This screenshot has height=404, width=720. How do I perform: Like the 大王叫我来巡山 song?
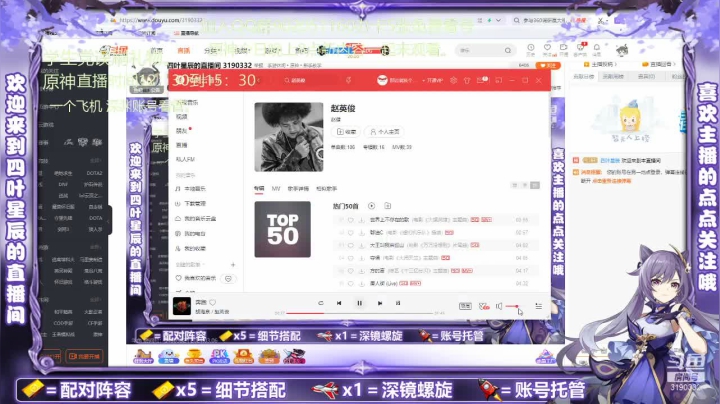pos(351,245)
